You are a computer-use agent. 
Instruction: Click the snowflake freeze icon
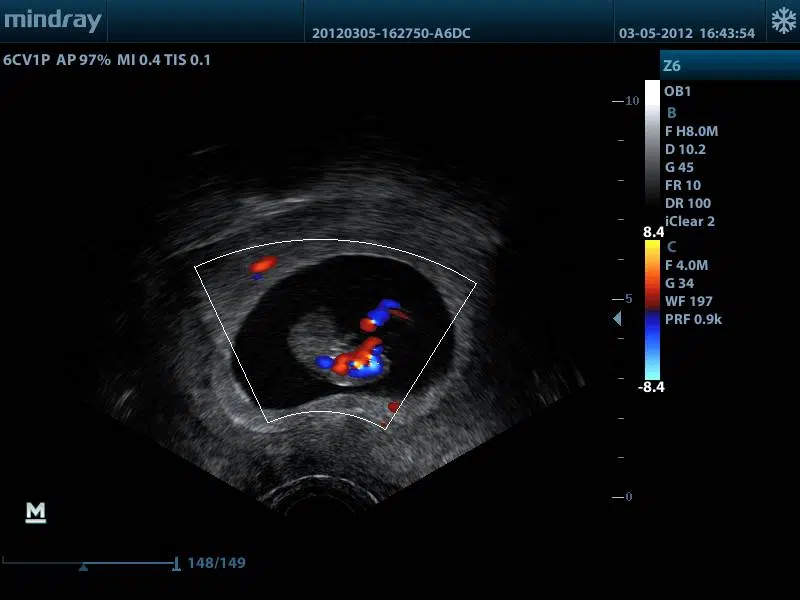click(x=781, y=21)
